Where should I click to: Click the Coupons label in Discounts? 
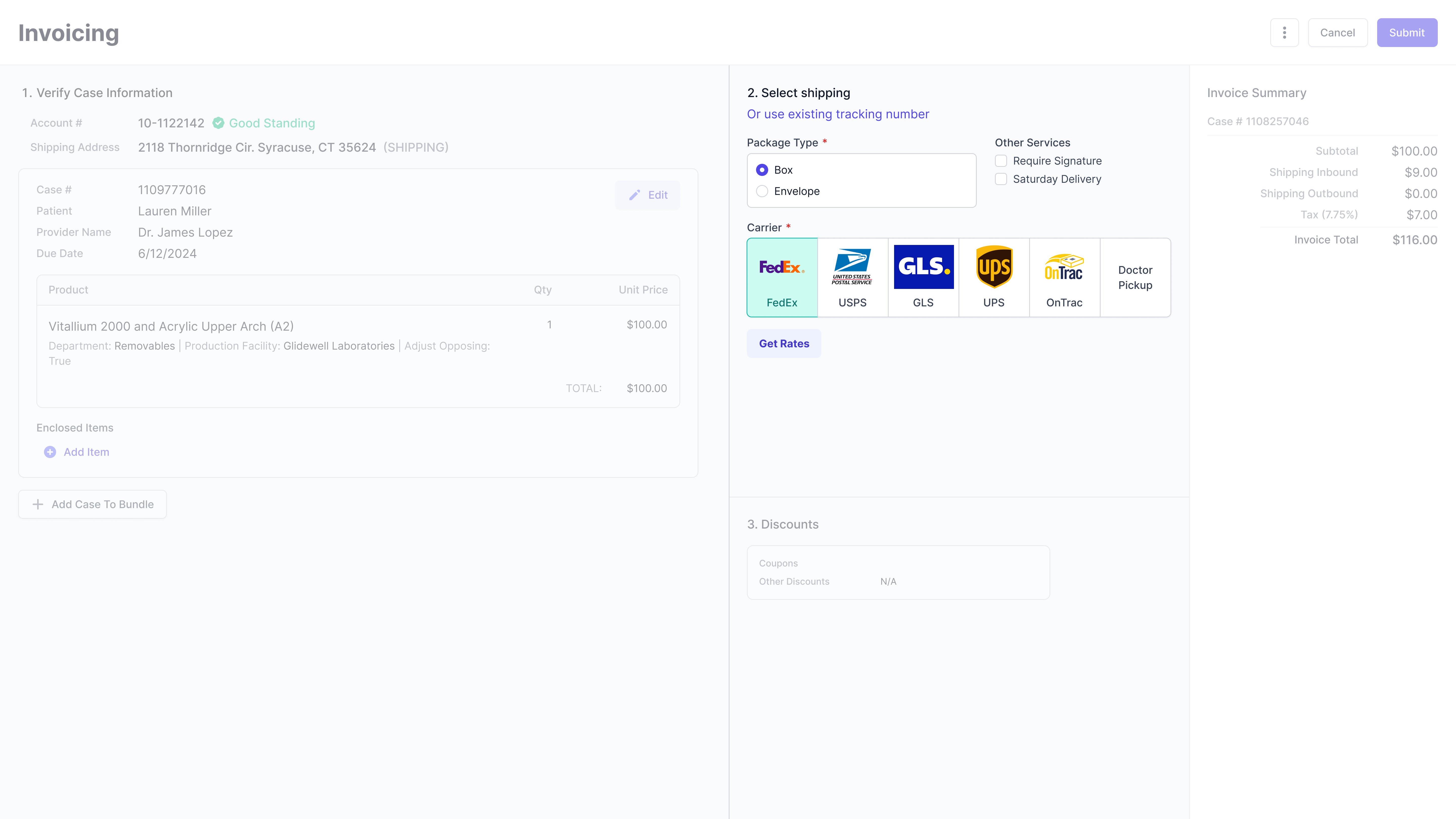(x=778, y=563)
